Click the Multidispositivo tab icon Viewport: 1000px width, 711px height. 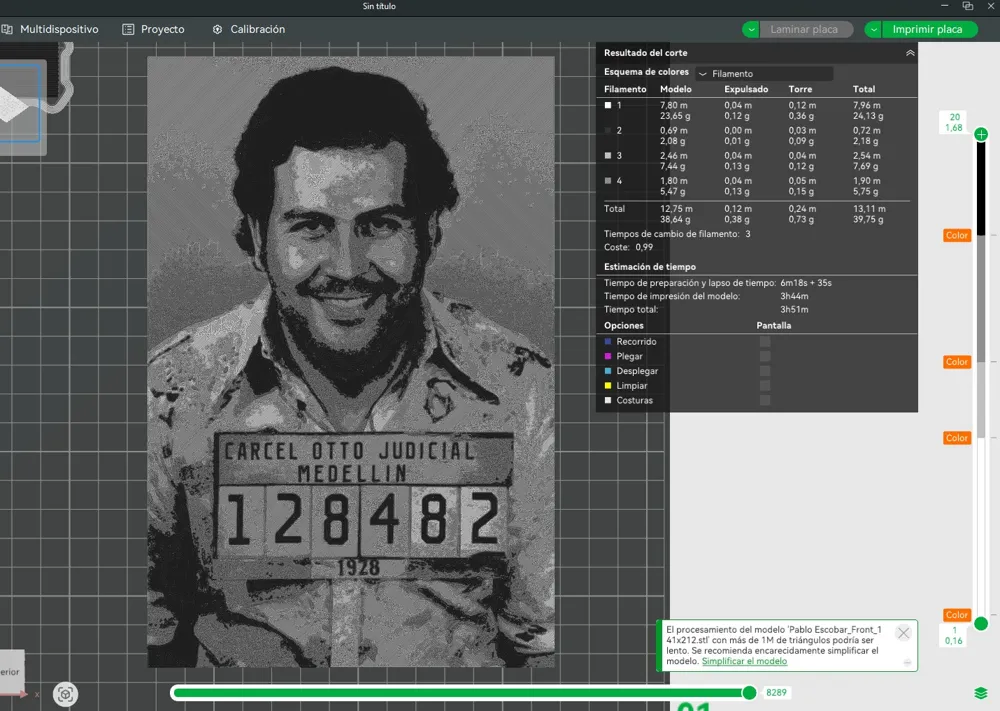pyautogui.click(x=7, y=29)
